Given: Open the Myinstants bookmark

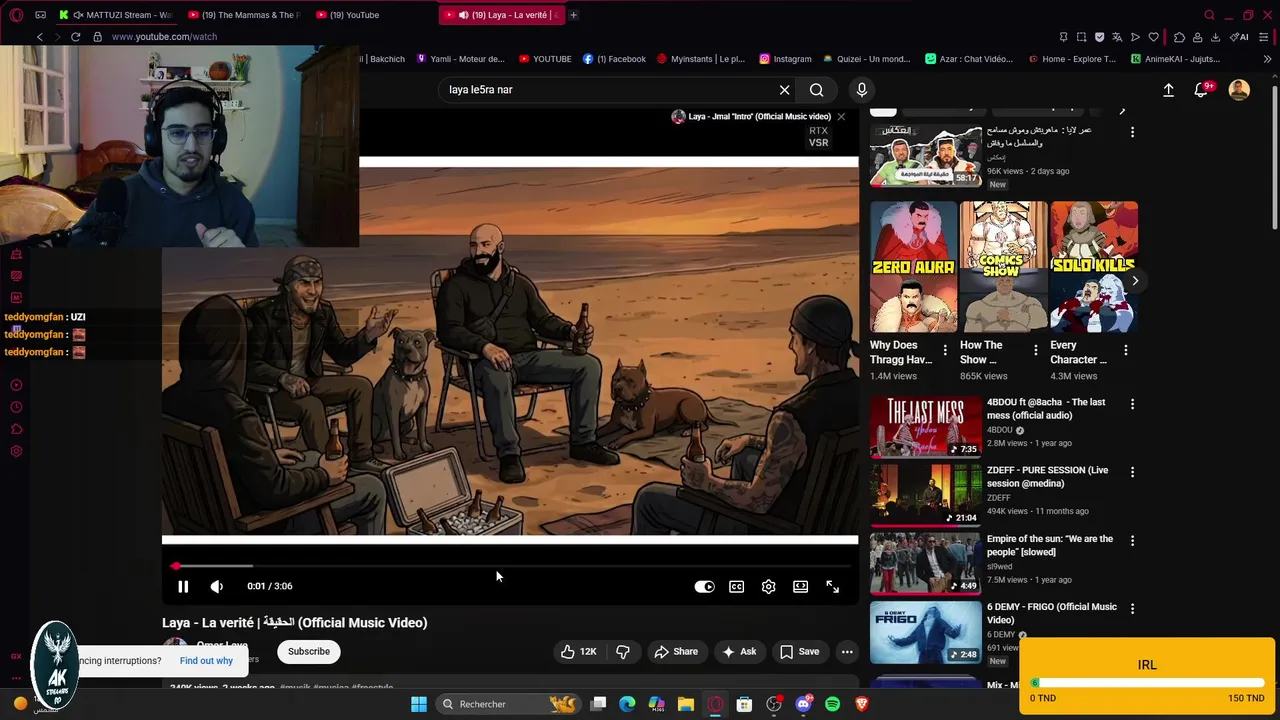Looking at the screenshot, I should (701, 59).
